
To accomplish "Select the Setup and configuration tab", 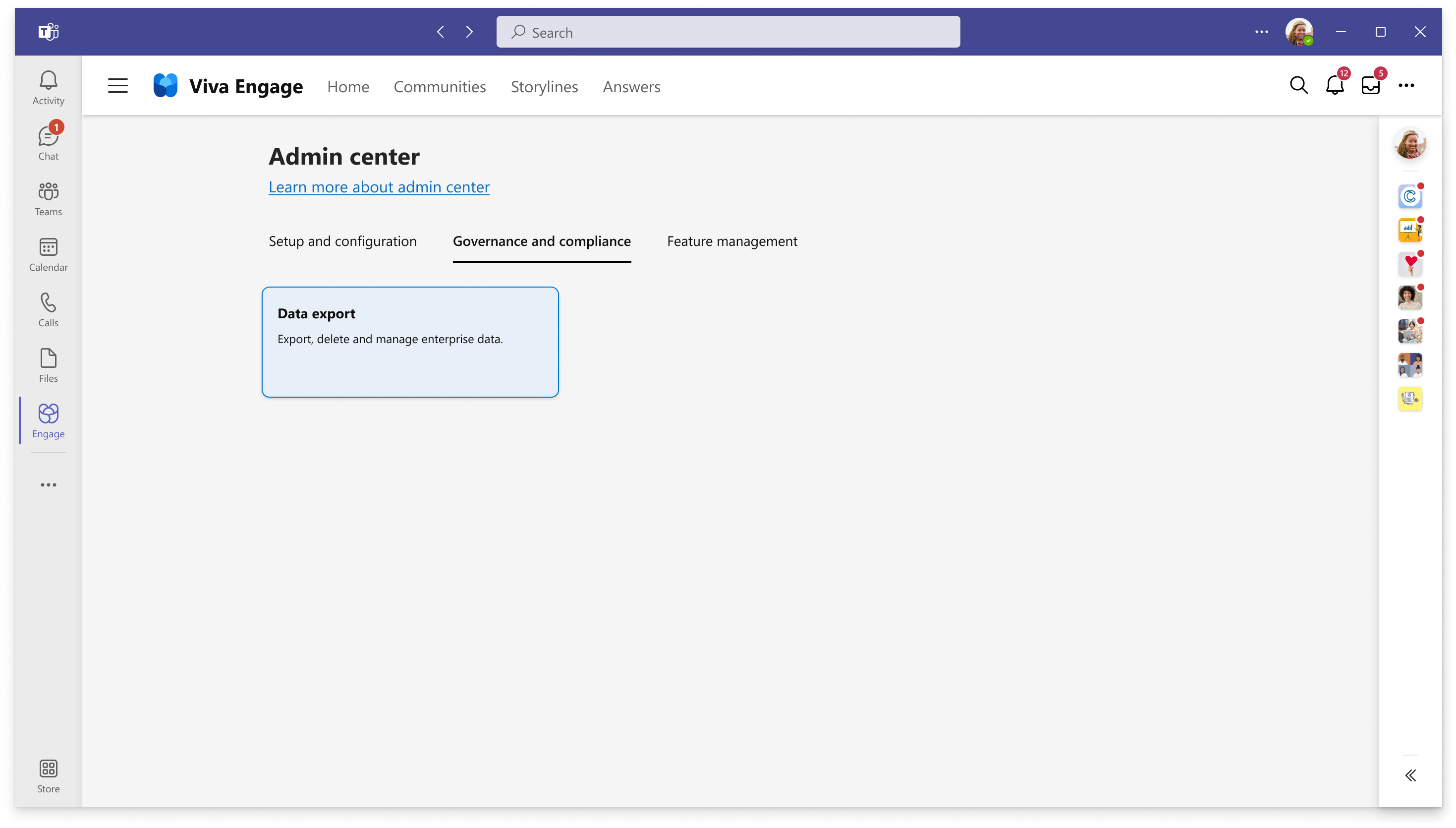I will pyautogui.click(x=342, y=240).
